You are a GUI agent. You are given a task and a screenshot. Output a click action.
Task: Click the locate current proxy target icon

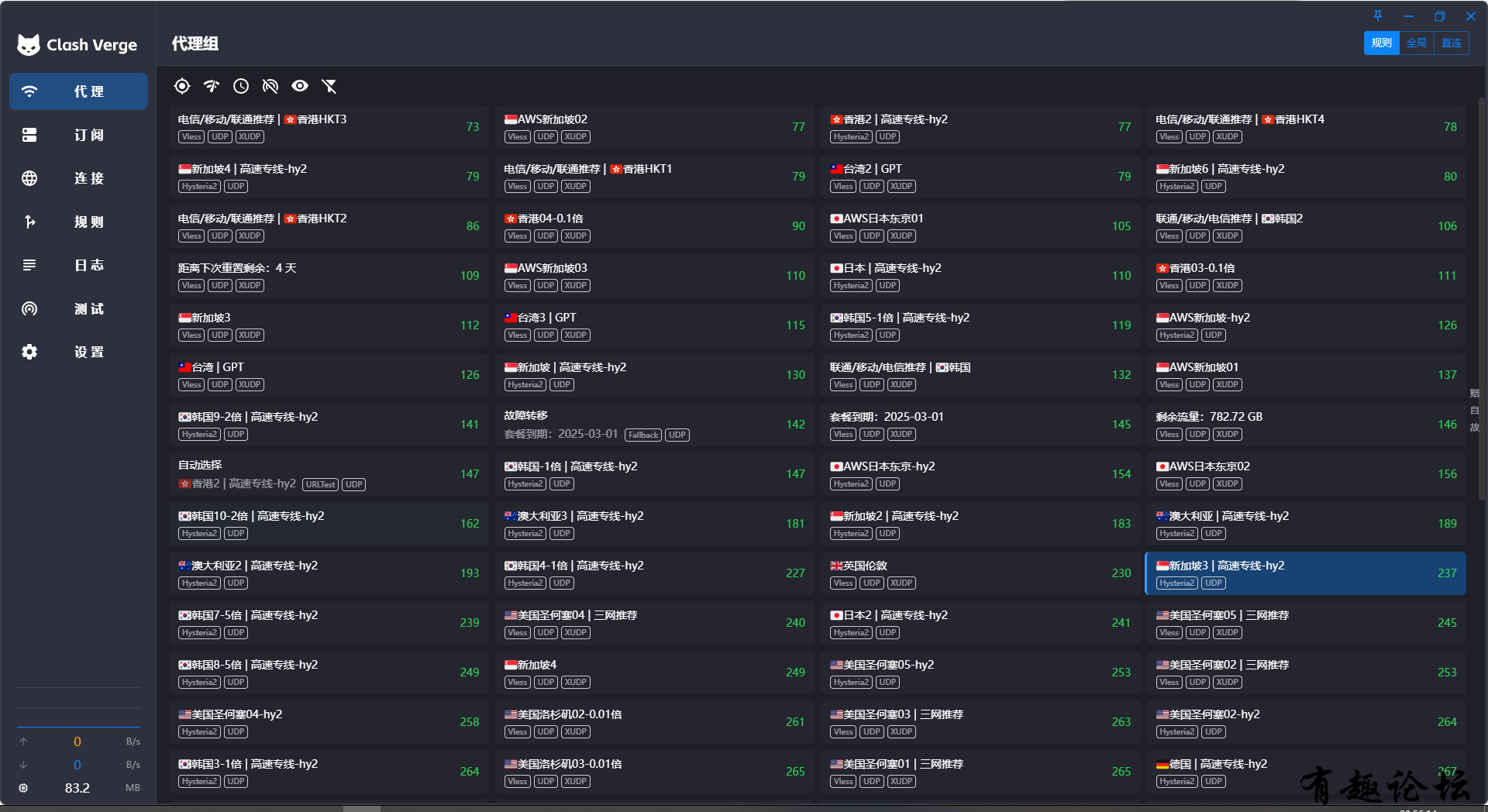pos(182,86)
